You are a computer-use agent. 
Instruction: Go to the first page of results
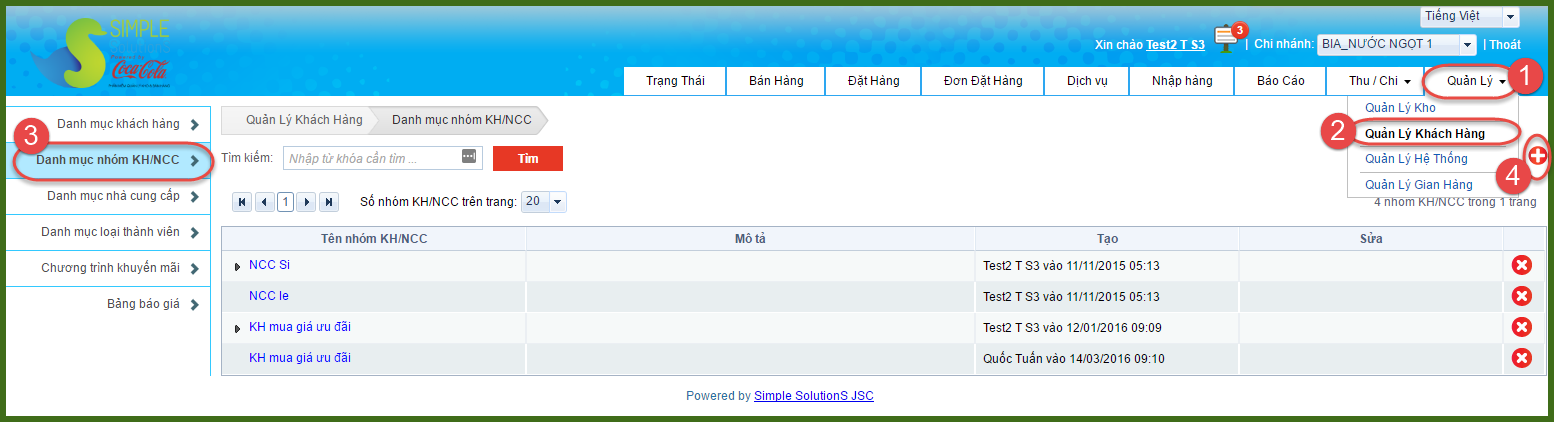click(242, 202)
